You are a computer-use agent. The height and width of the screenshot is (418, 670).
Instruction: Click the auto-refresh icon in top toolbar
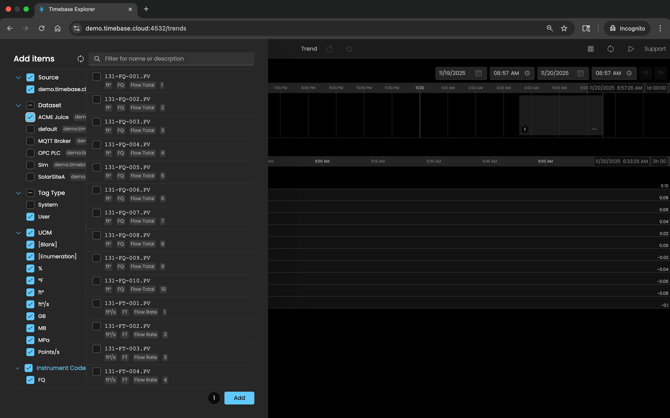[x=610, y=49]
